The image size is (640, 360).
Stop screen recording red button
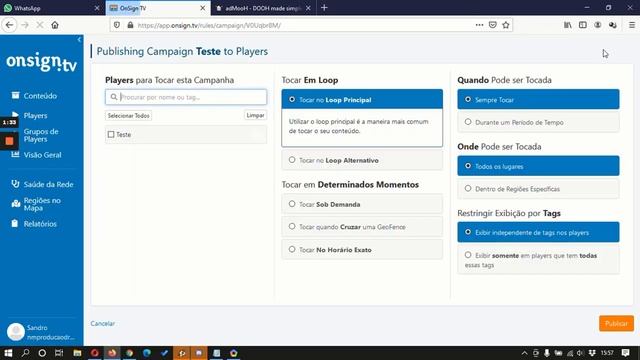coord(9,141)
